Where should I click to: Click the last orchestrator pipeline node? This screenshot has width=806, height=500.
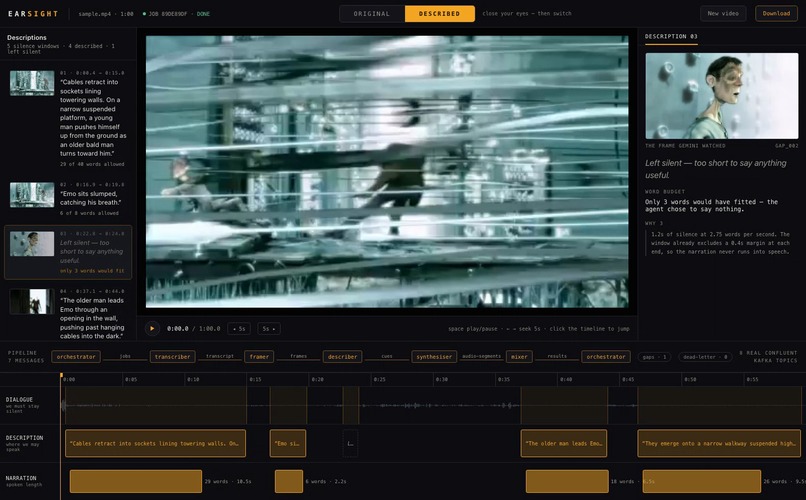606,357
